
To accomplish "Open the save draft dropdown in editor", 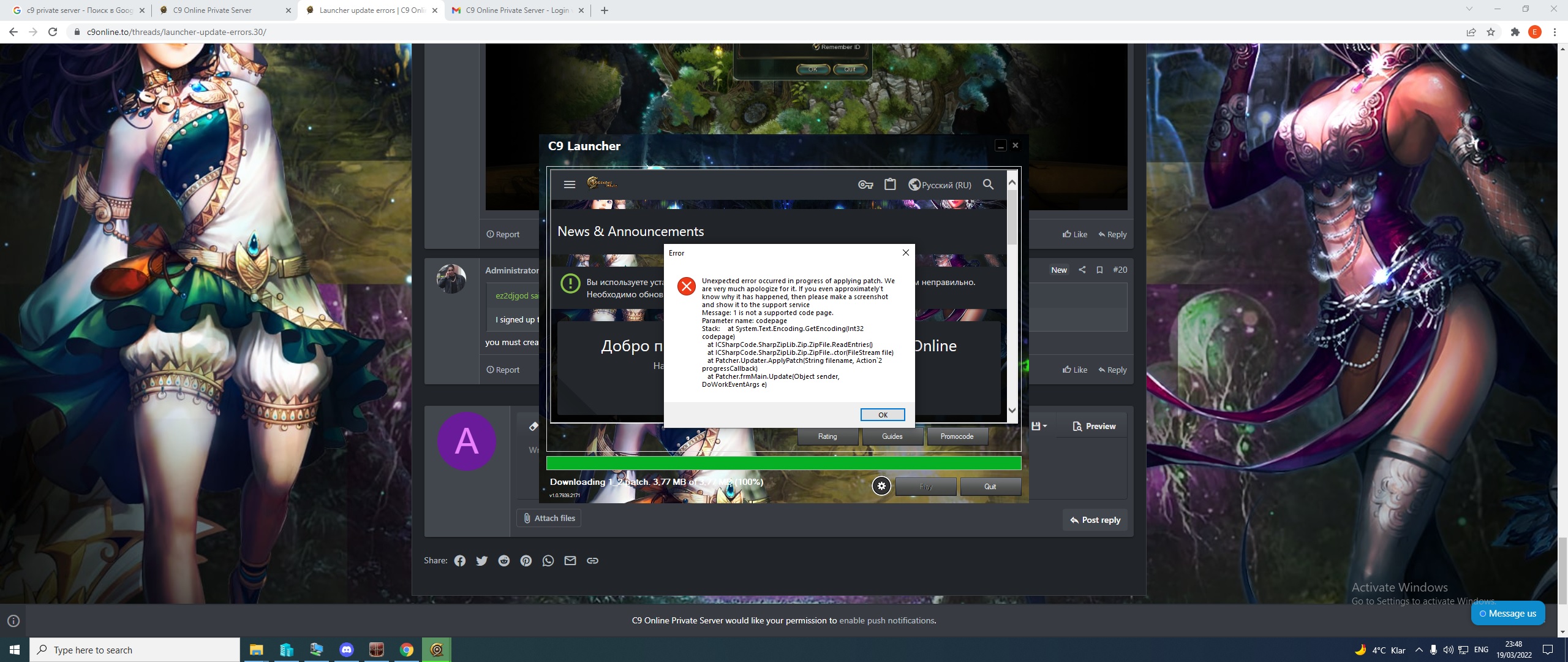I will click(1039, 426).
